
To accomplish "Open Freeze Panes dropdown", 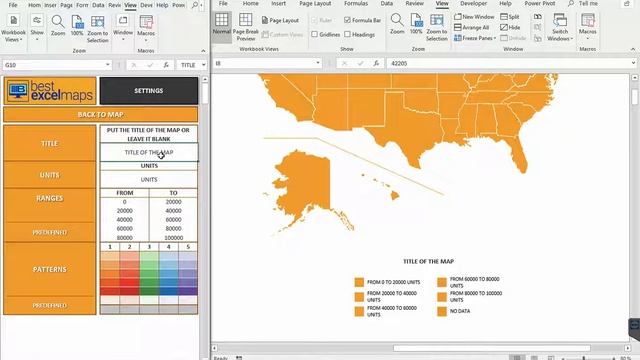I will click(475, 38).
